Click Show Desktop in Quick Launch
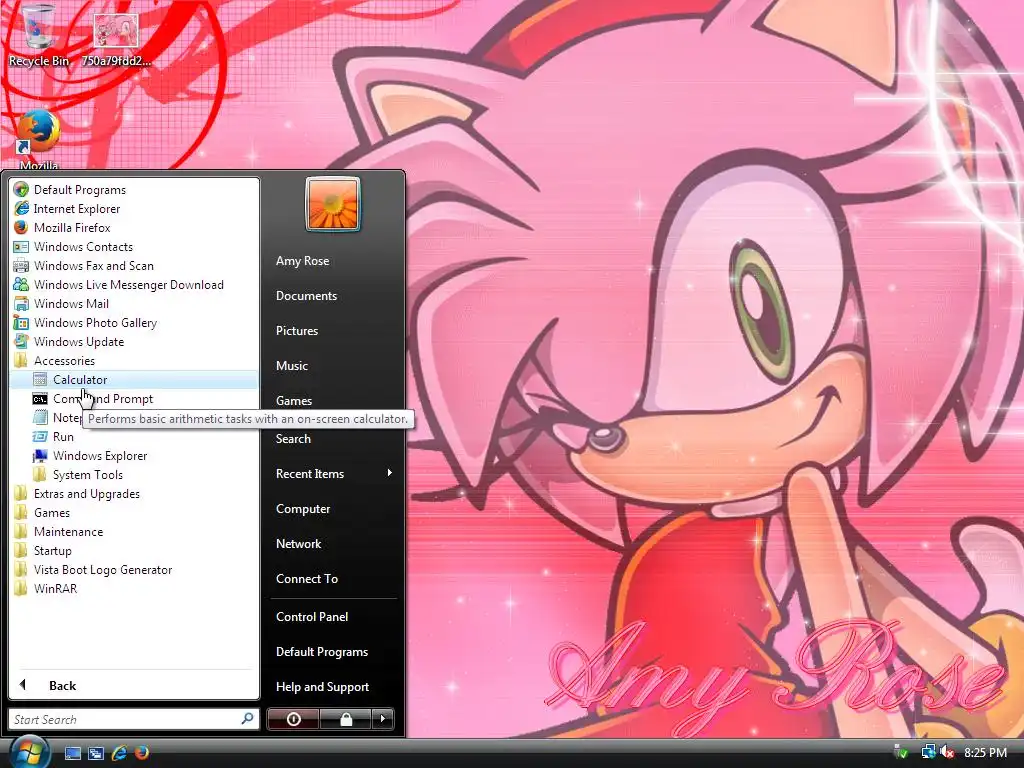 pos(72,753)
